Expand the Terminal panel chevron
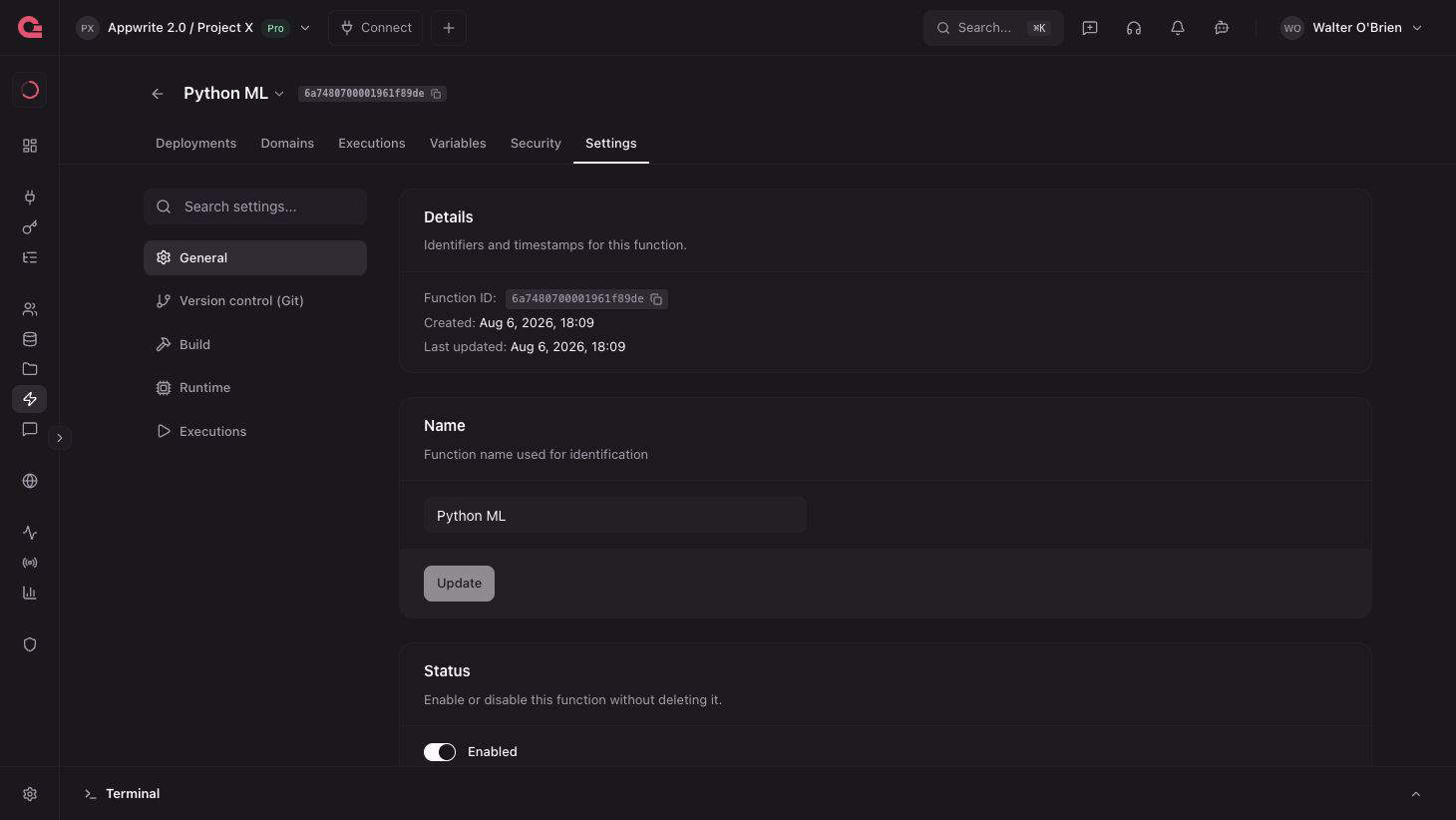The width and height of the screenshot is (1456, 820). tap(1416, 794)
